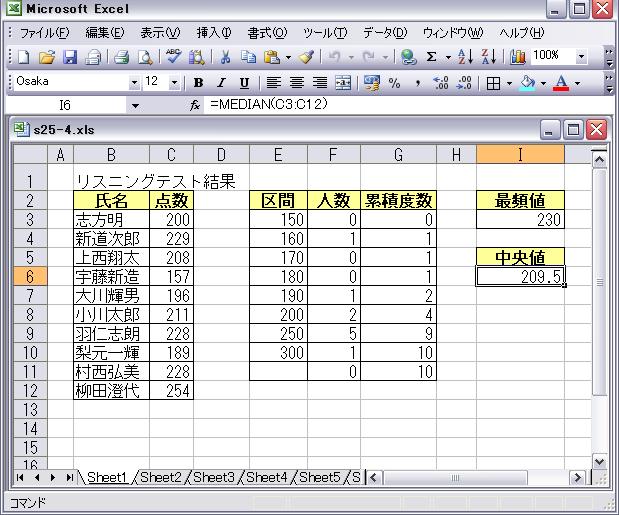Open the ファイル(F) menu
The width and height of the screenshot is (619, 515).
44,33
